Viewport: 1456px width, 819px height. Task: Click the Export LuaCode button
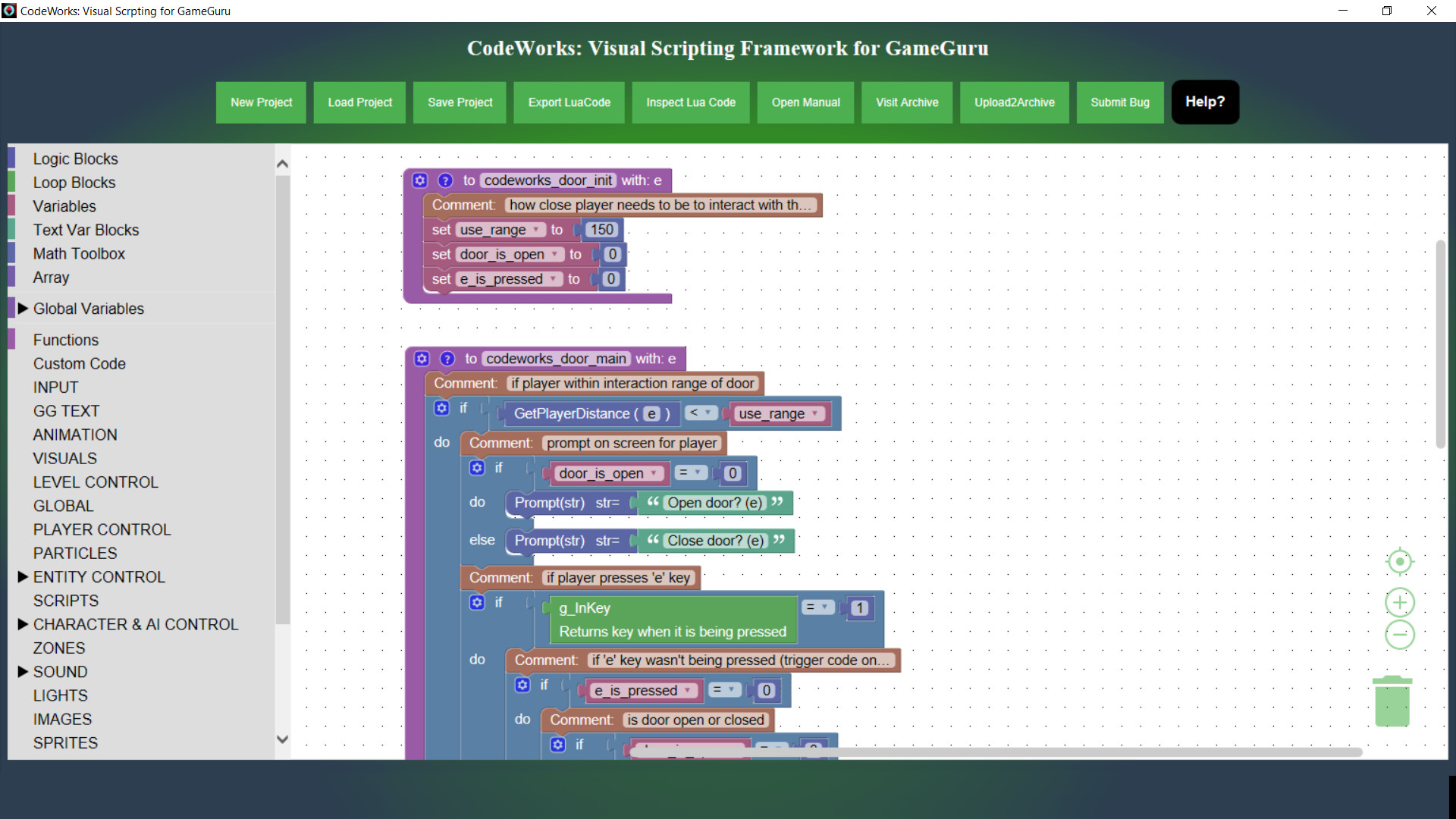[x=569, y=101]
